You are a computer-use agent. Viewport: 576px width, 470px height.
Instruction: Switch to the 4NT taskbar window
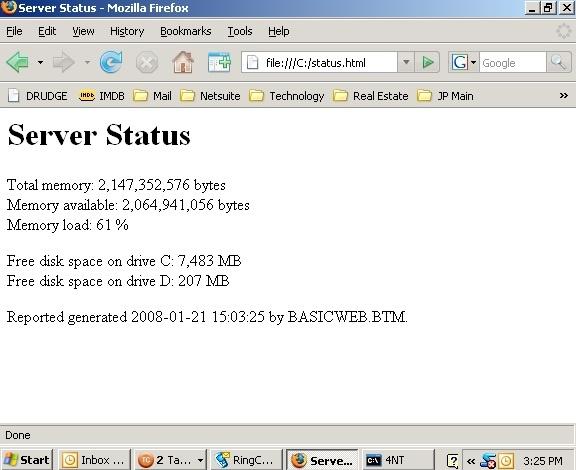[397, 460]
